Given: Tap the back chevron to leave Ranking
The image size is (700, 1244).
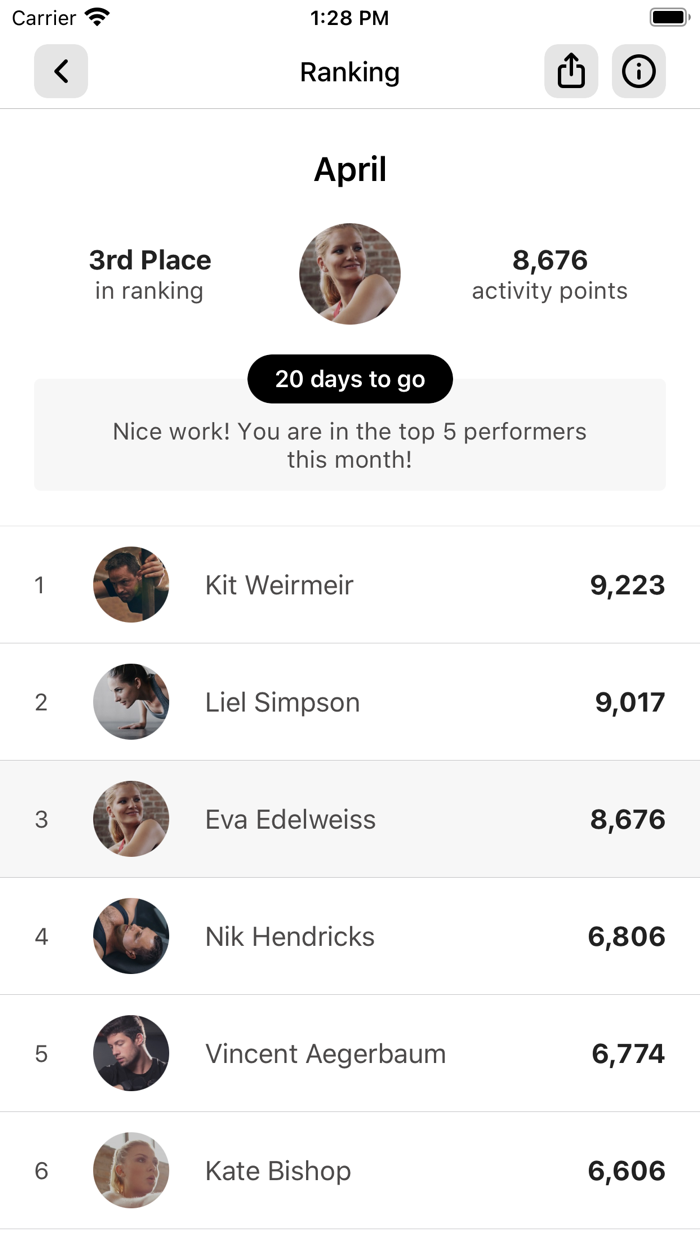Looking at the screenshot, I should [x=60, y=71].
